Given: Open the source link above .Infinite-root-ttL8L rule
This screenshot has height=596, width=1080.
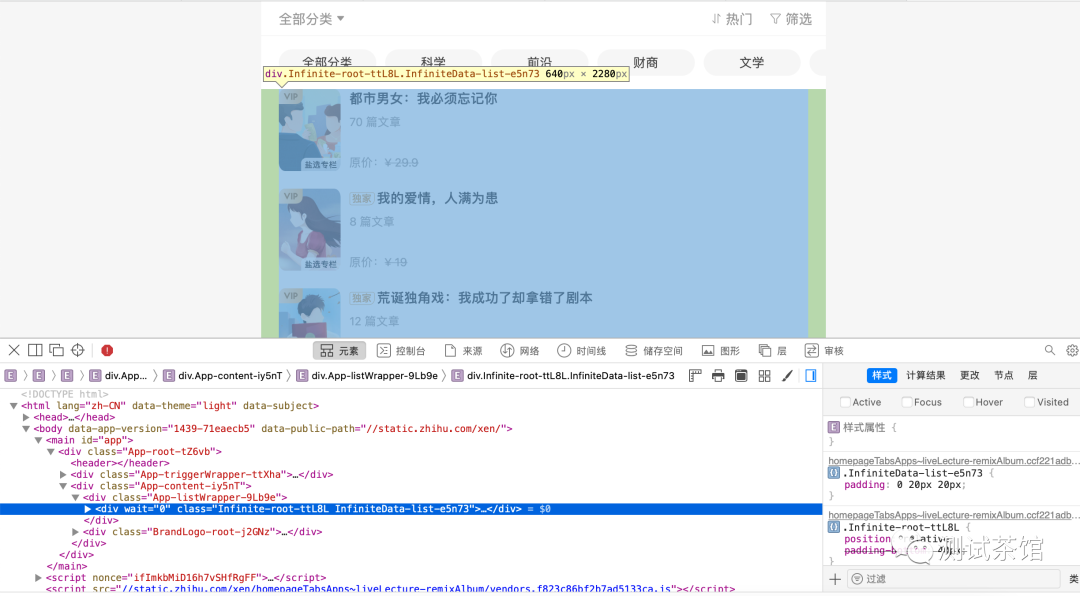Looking at the screenshot, I should point(953,515).
